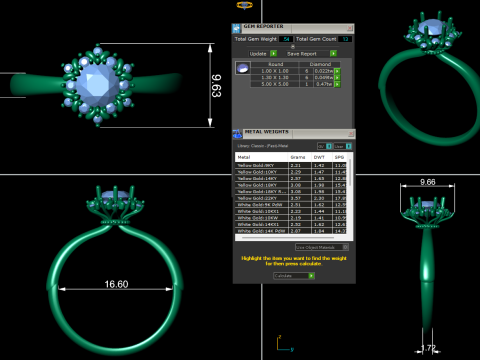Click the Calculate button
Viewport: 480px width, 360px height.
click(x=294, y=276)
